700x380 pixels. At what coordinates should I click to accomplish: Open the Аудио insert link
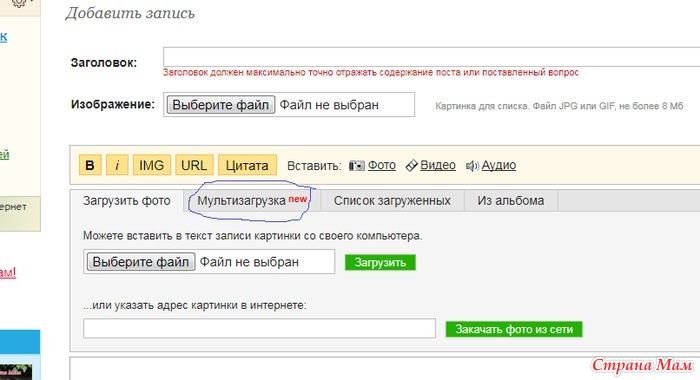click(499, 165)
